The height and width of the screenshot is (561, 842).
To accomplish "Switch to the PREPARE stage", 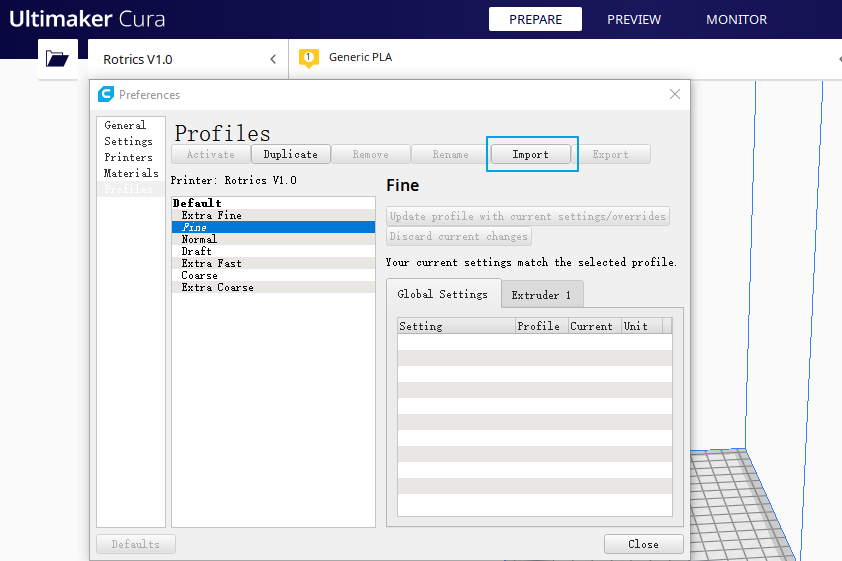I will [x=535, y=19].
